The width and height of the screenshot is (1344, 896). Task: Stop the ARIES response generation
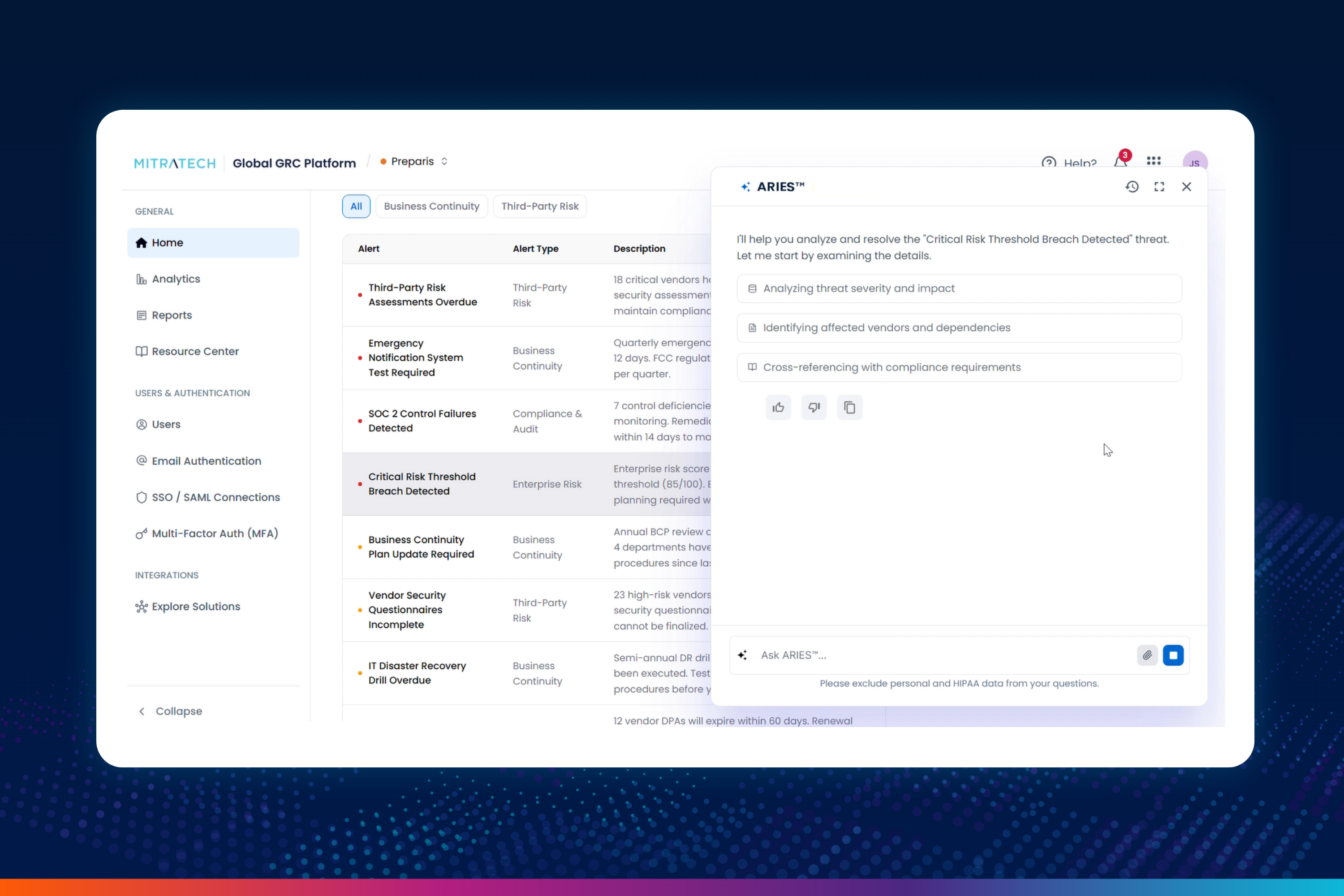coord(1173,655)
